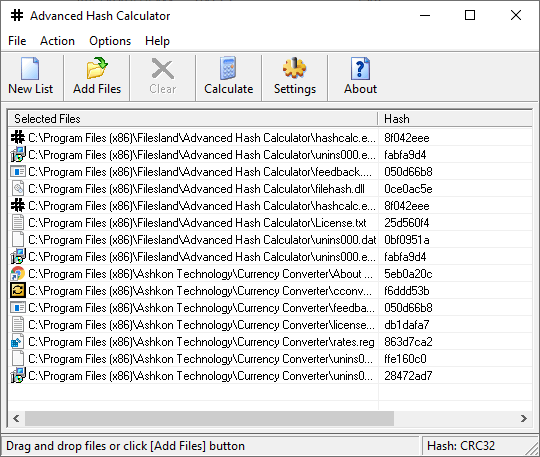Click the Currency Converter About file icon
Viewport: 540px width, 457px height.
tap(18, 273)
